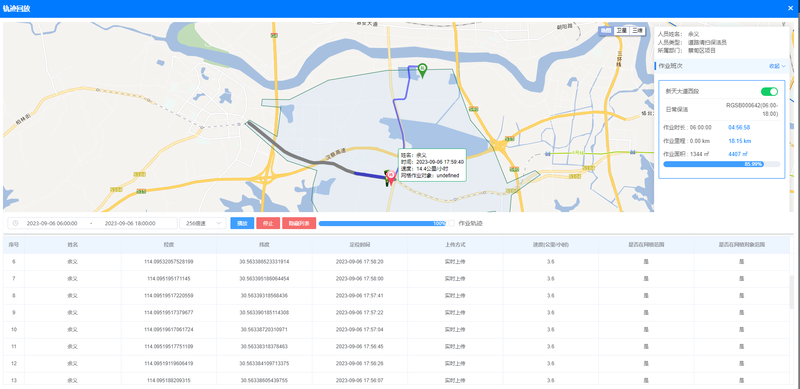
Task: Click the row number 10 cell
Action: tap(14, 330)
